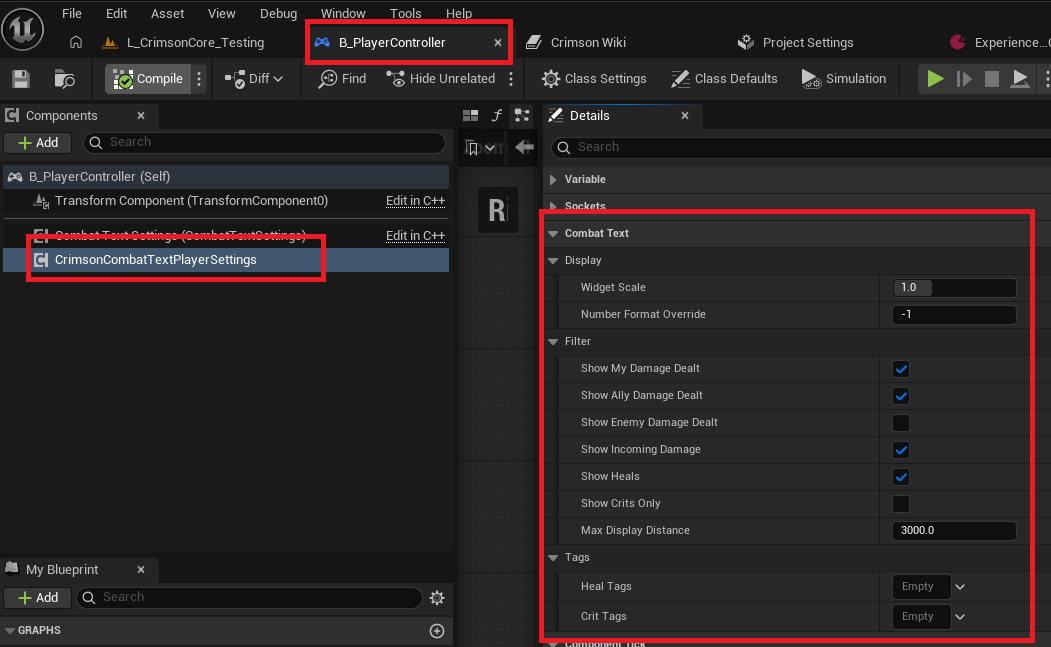This screenshot has height=647, width=1051.
Task: Open the Diff dropdown
Action: (x=254, y=78)
